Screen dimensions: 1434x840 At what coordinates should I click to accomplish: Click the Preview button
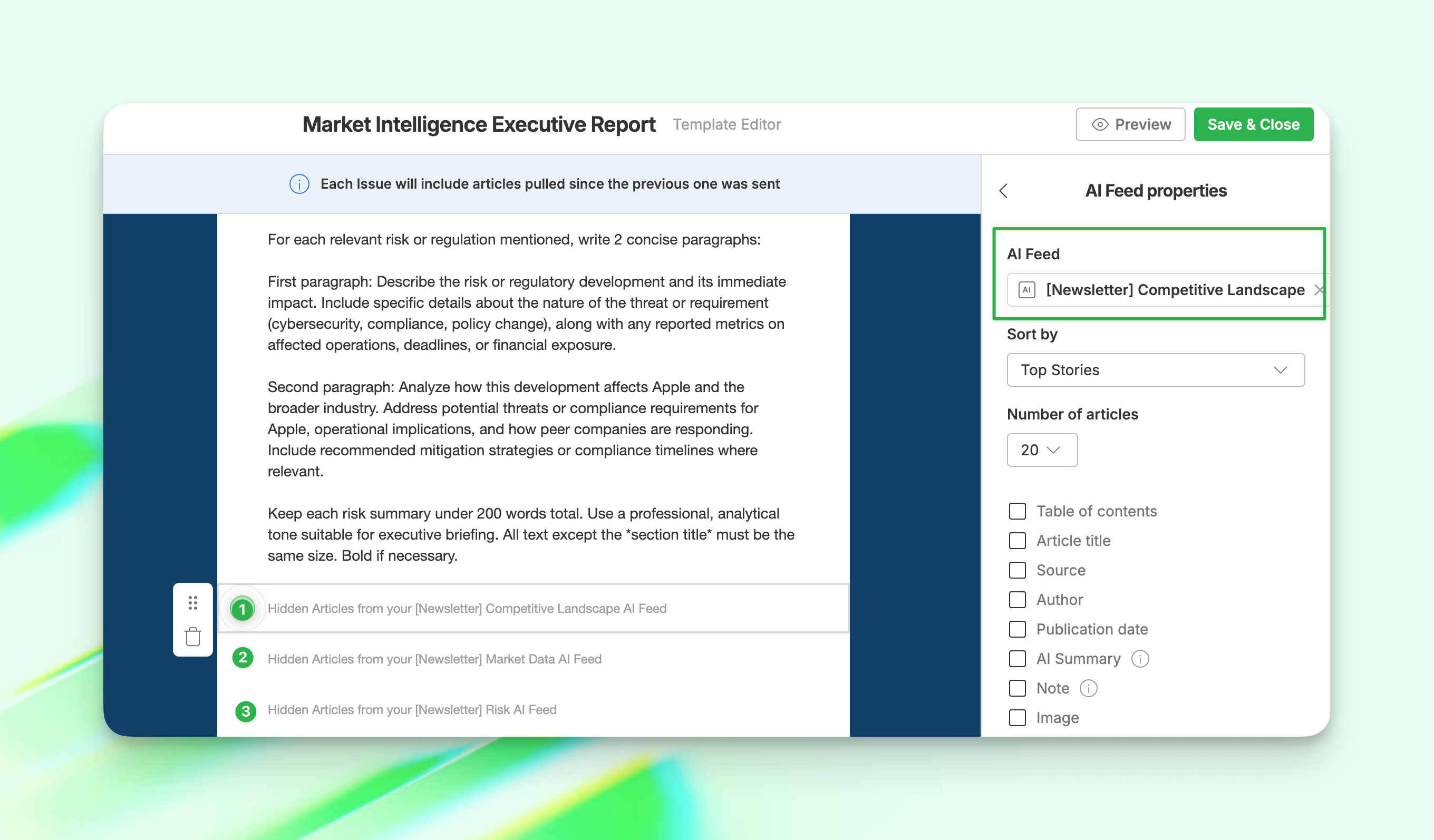[1130, 124]
